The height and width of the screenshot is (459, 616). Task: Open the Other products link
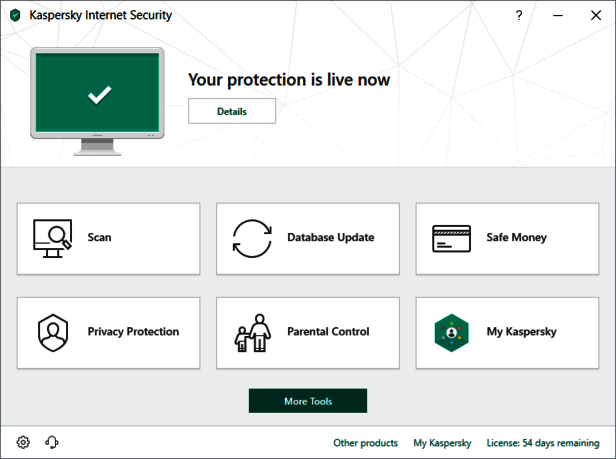[365, 442]
